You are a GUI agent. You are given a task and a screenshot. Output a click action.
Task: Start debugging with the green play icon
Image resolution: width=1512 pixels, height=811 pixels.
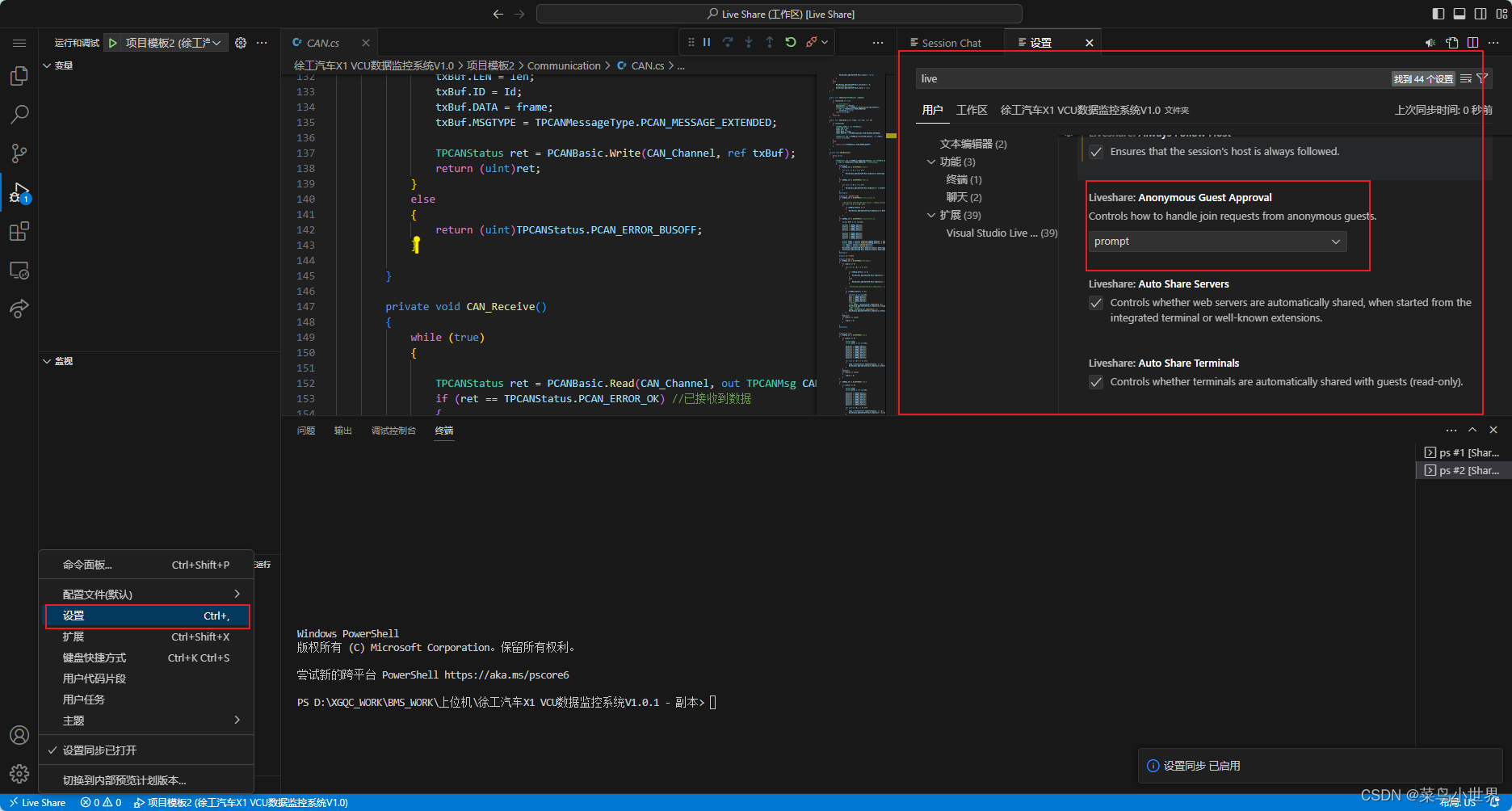click(113, 43)
